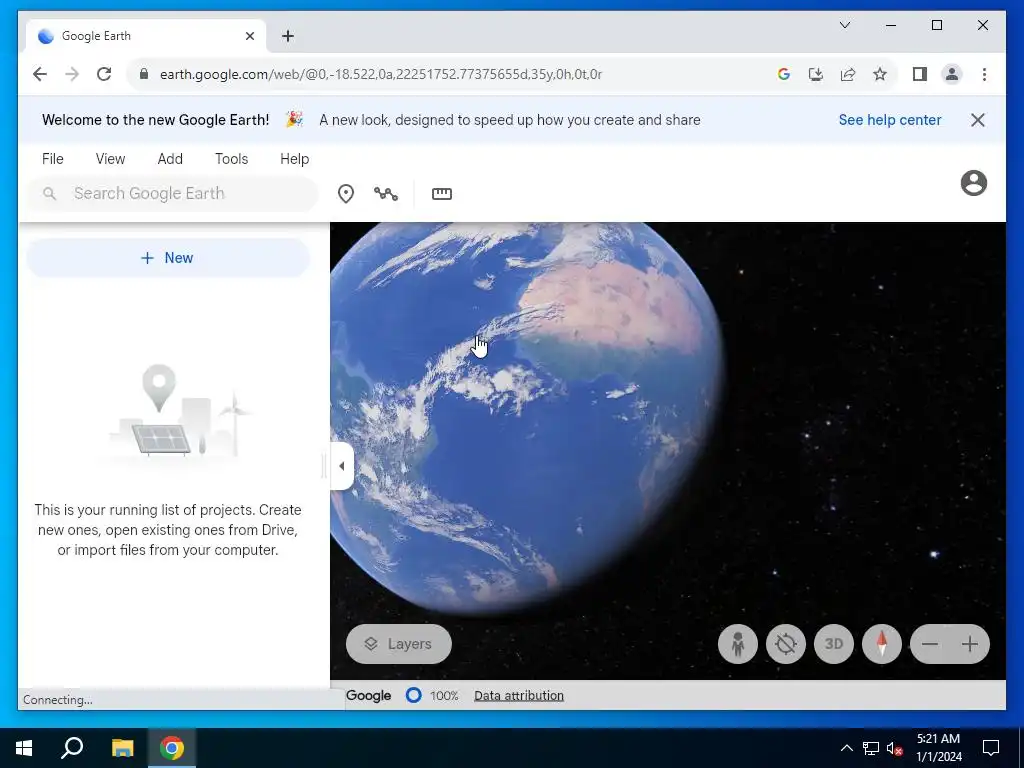
Task: Click the address bar URL
Action: [x=381, y=74]
